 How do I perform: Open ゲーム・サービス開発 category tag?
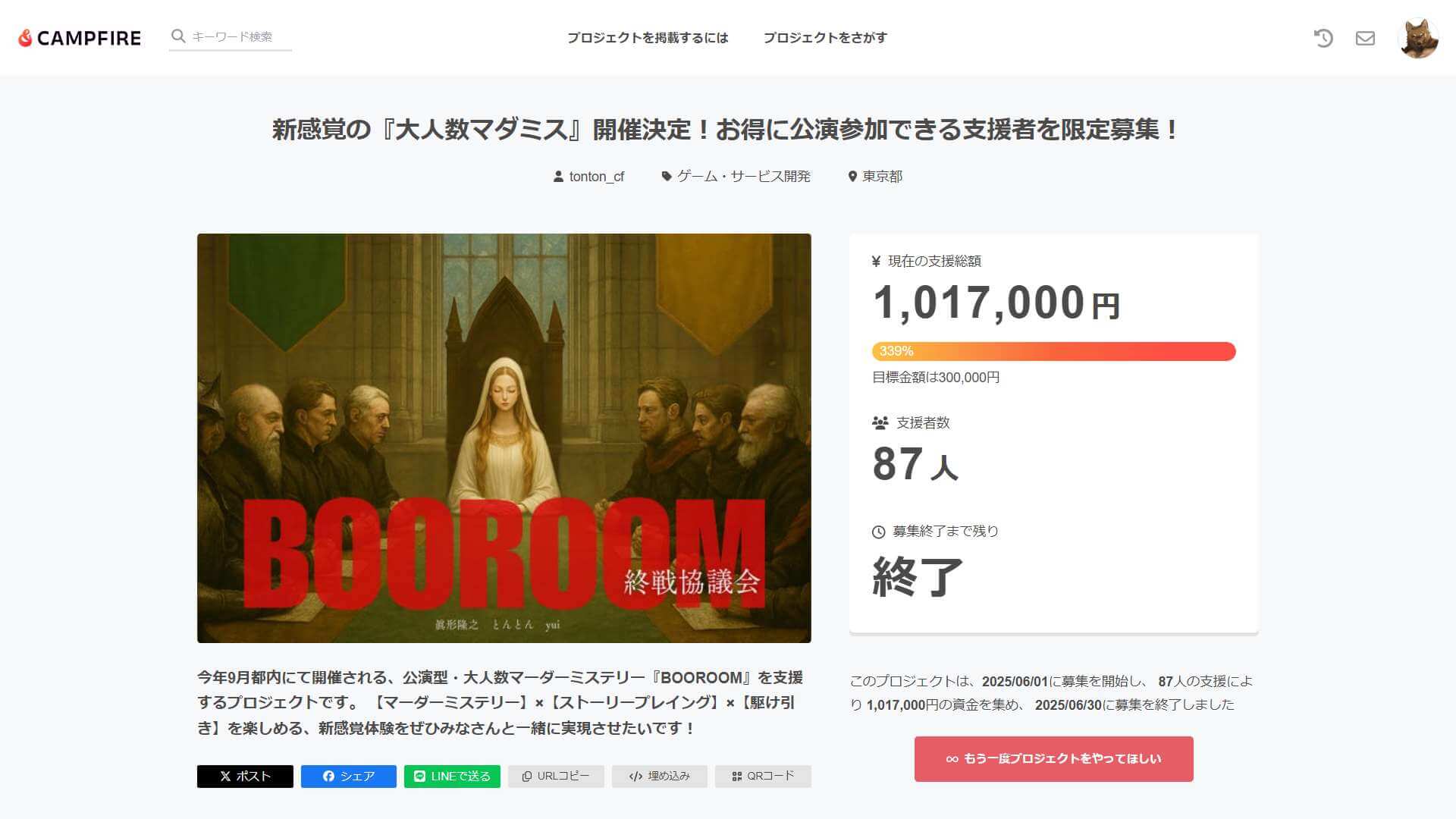pos(736,177)
